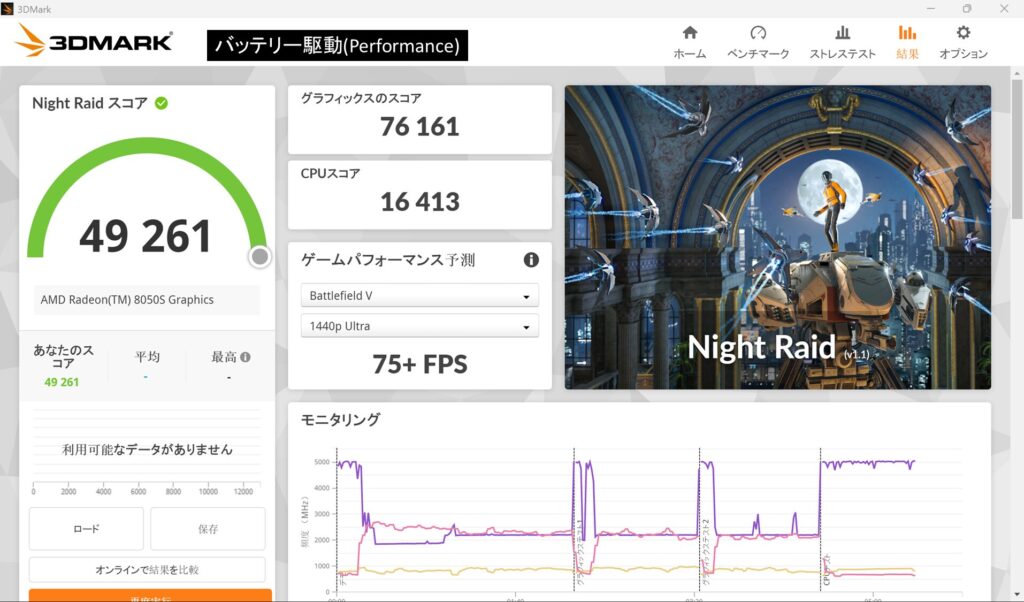The width and height of the screenshot is (1024, 602).
Task: Click the AMD Radeon(TM) 8050S Graphics label
Action: [x=127, y=300]
